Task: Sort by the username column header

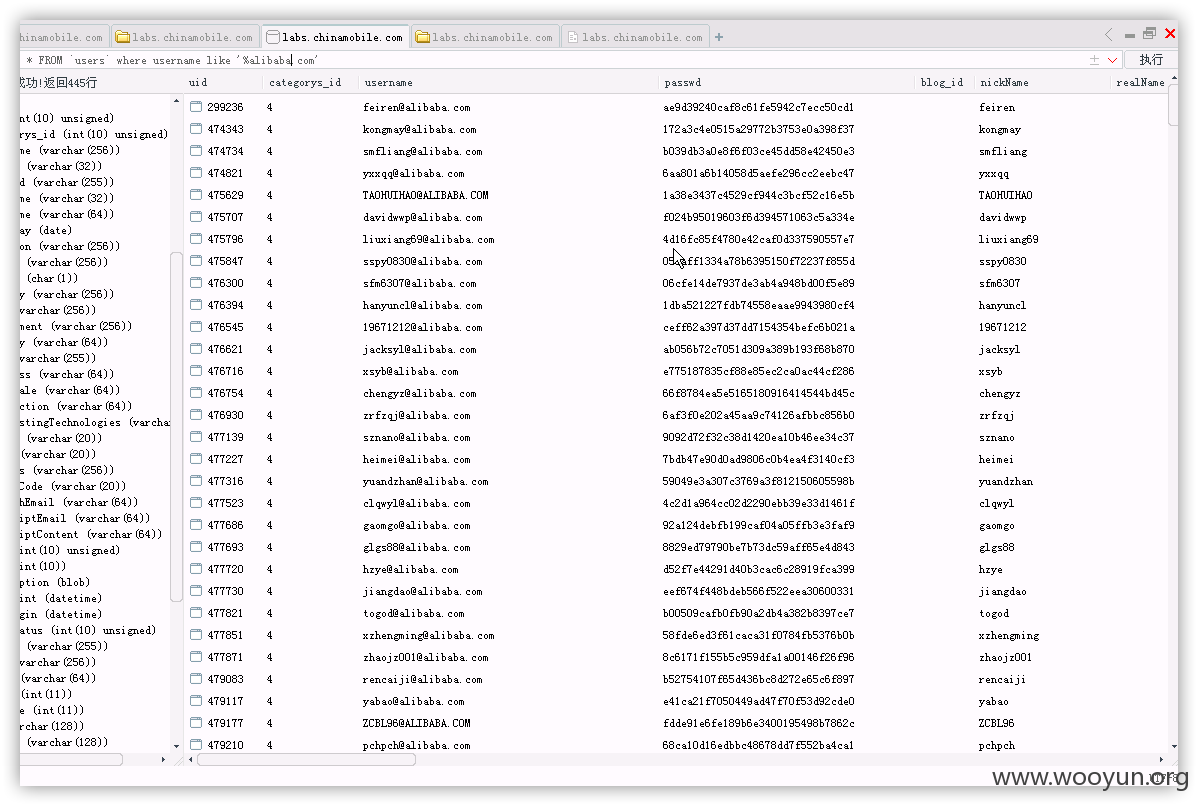Action: click(388, 83)
